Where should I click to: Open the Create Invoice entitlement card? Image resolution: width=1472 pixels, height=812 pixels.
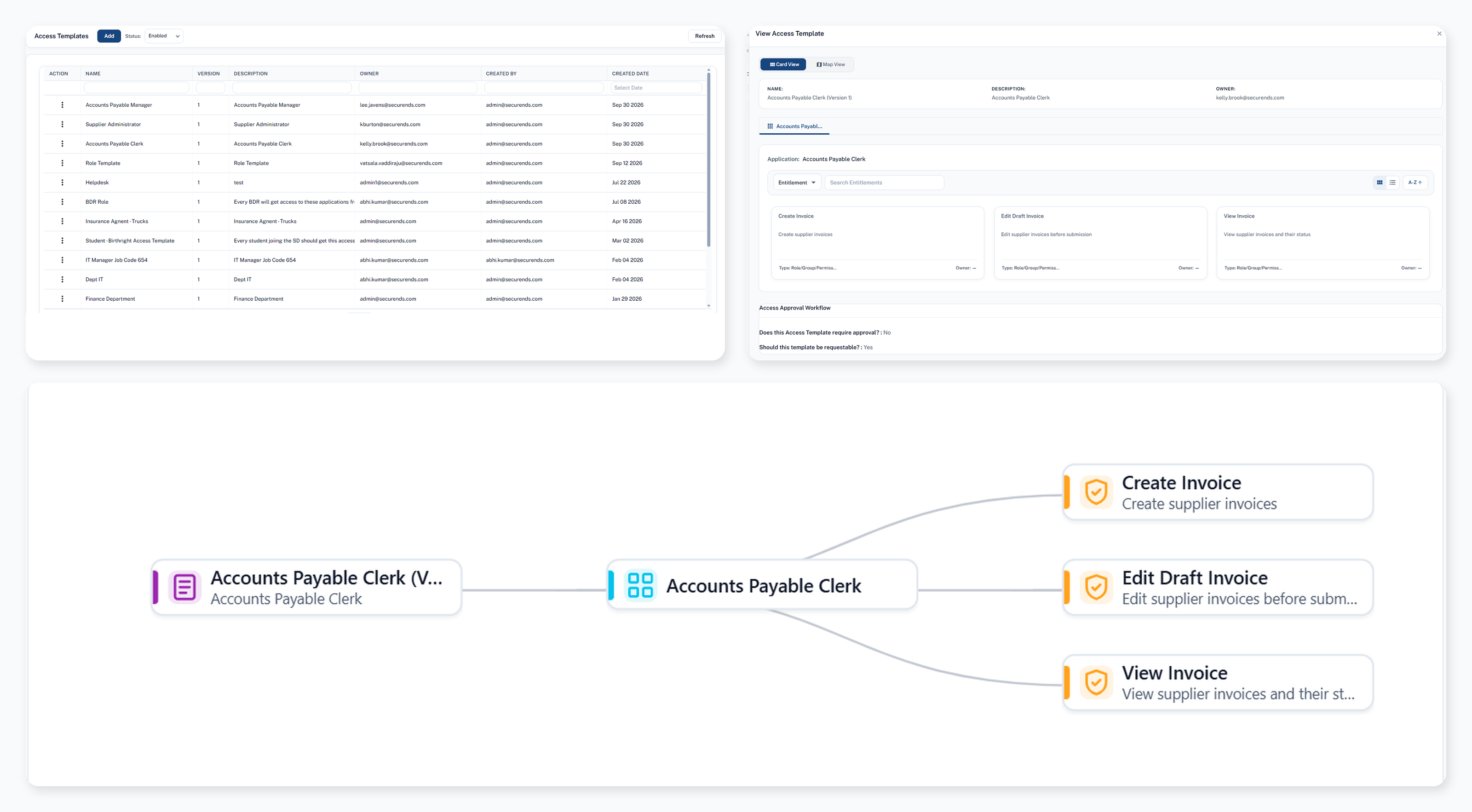tap(877, 243)
